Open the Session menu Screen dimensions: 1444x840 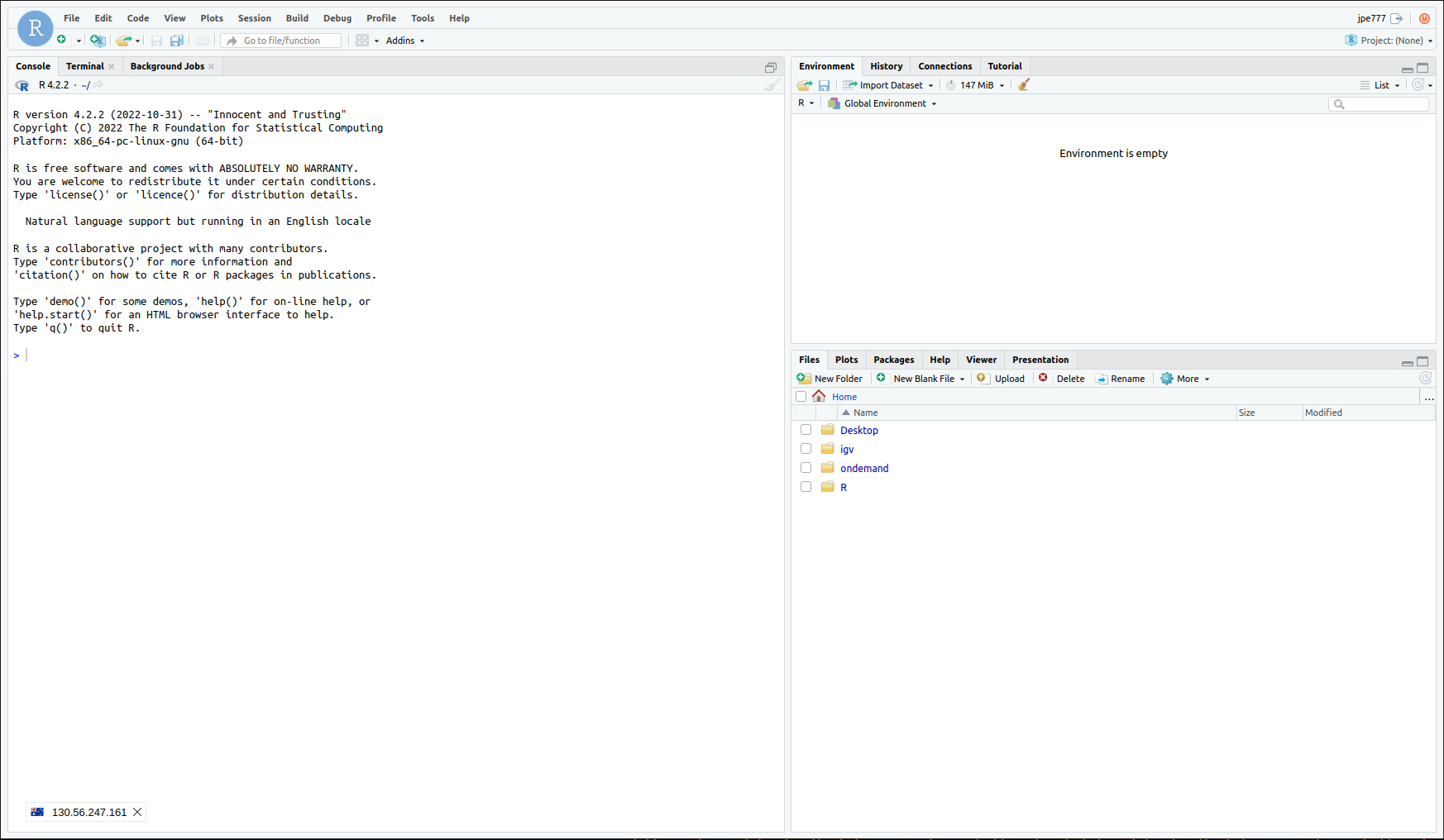pos(254,18)
